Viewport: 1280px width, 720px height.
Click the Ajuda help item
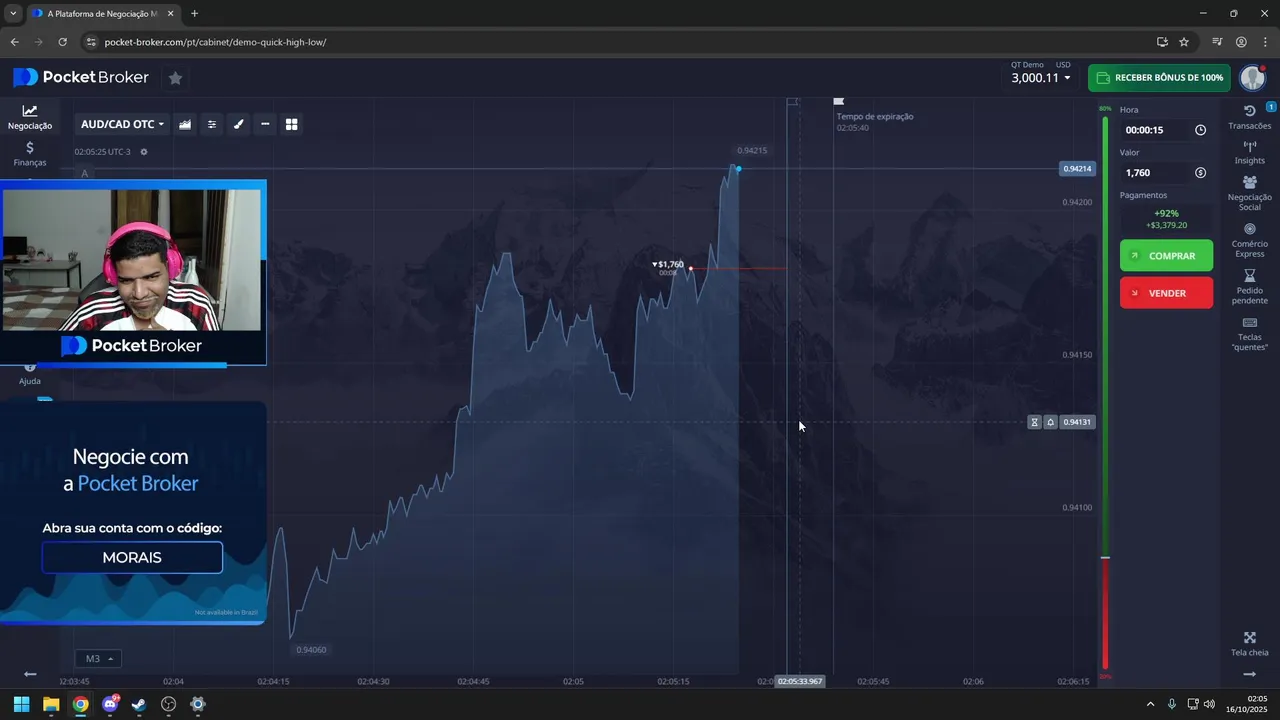tap(30, 374)
